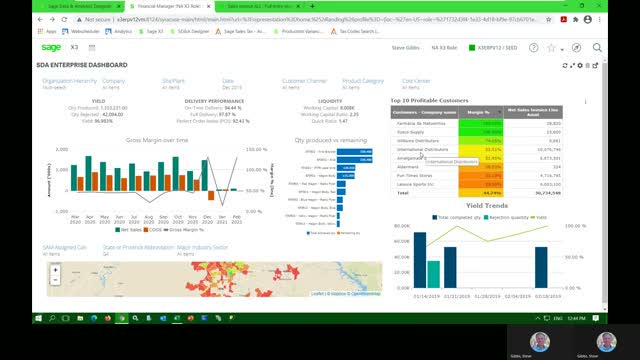Expand the dashboard to full screen
The image size is (640, 360).
pyautogui.click(x=572, y=65)
